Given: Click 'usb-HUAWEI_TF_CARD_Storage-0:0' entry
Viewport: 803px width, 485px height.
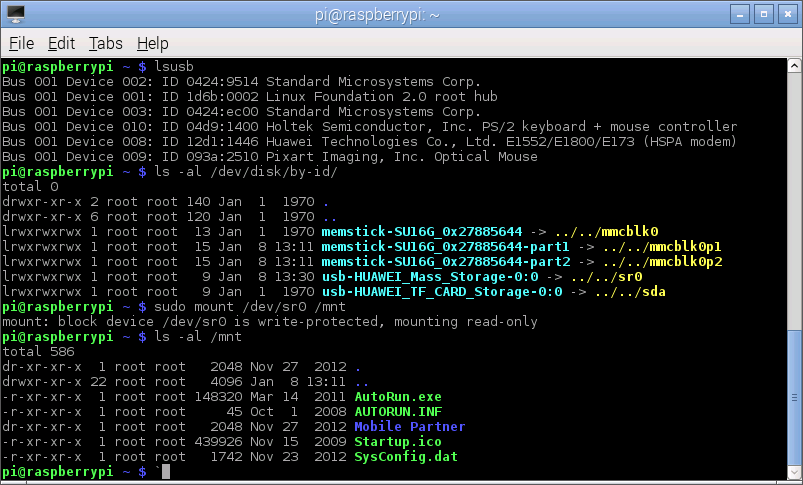Looking at the screenshot, I should [441, 291].
